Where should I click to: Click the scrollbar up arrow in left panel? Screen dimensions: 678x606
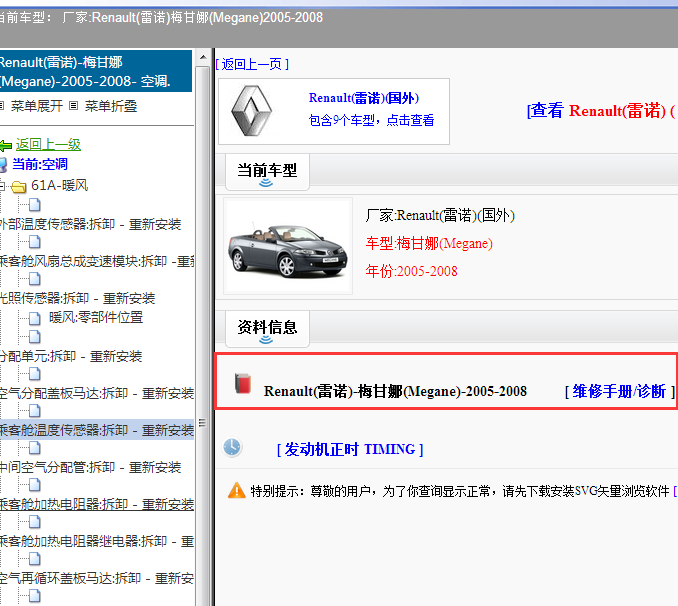(203, 58)
